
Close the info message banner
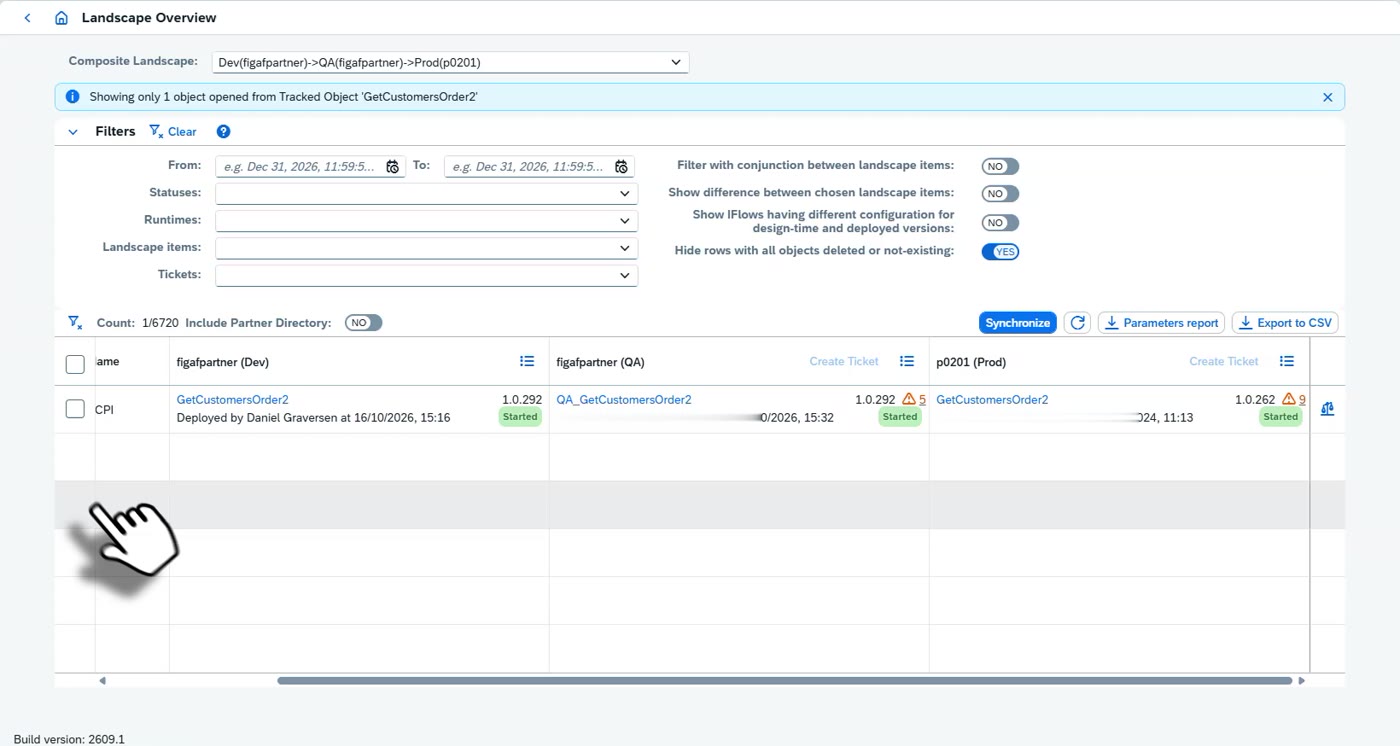pyautogui.click(x=1327, y=97)
